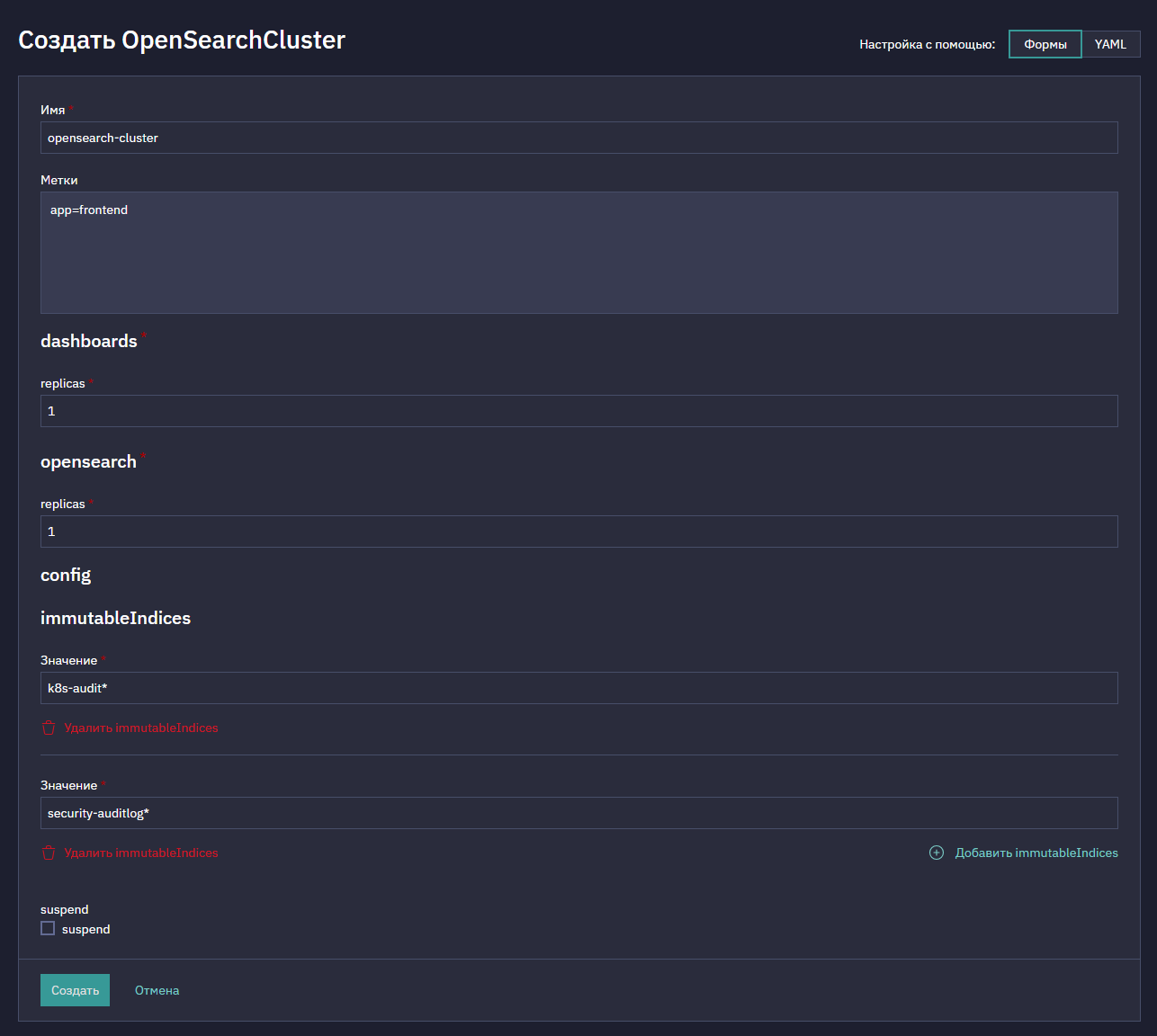The image size is (1157, 1036).
Task: Click the security-auditlog* value field
Action: click(579, 813)
